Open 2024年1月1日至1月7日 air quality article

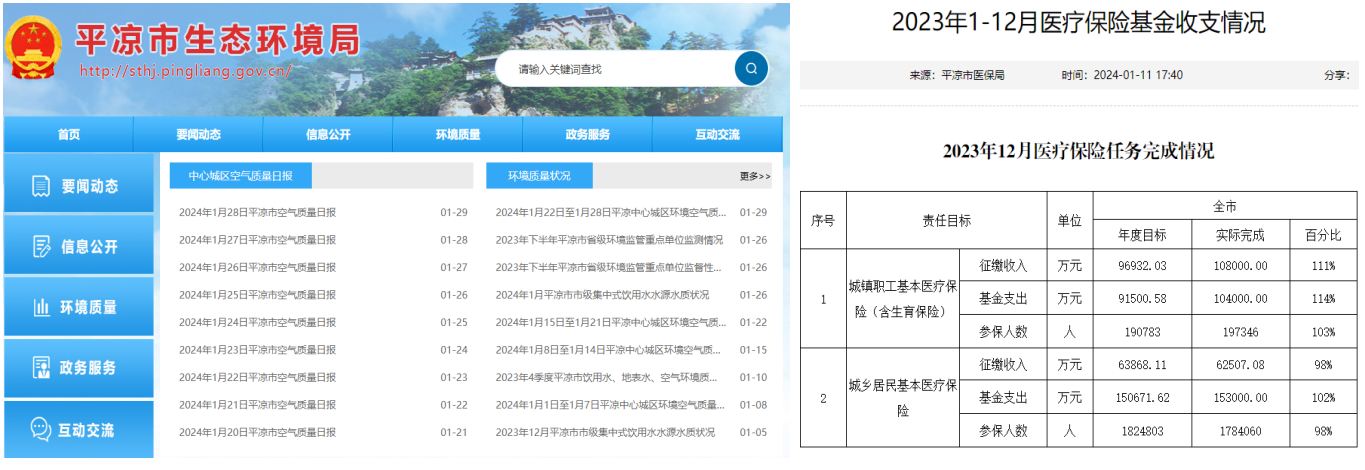point(610,405)
